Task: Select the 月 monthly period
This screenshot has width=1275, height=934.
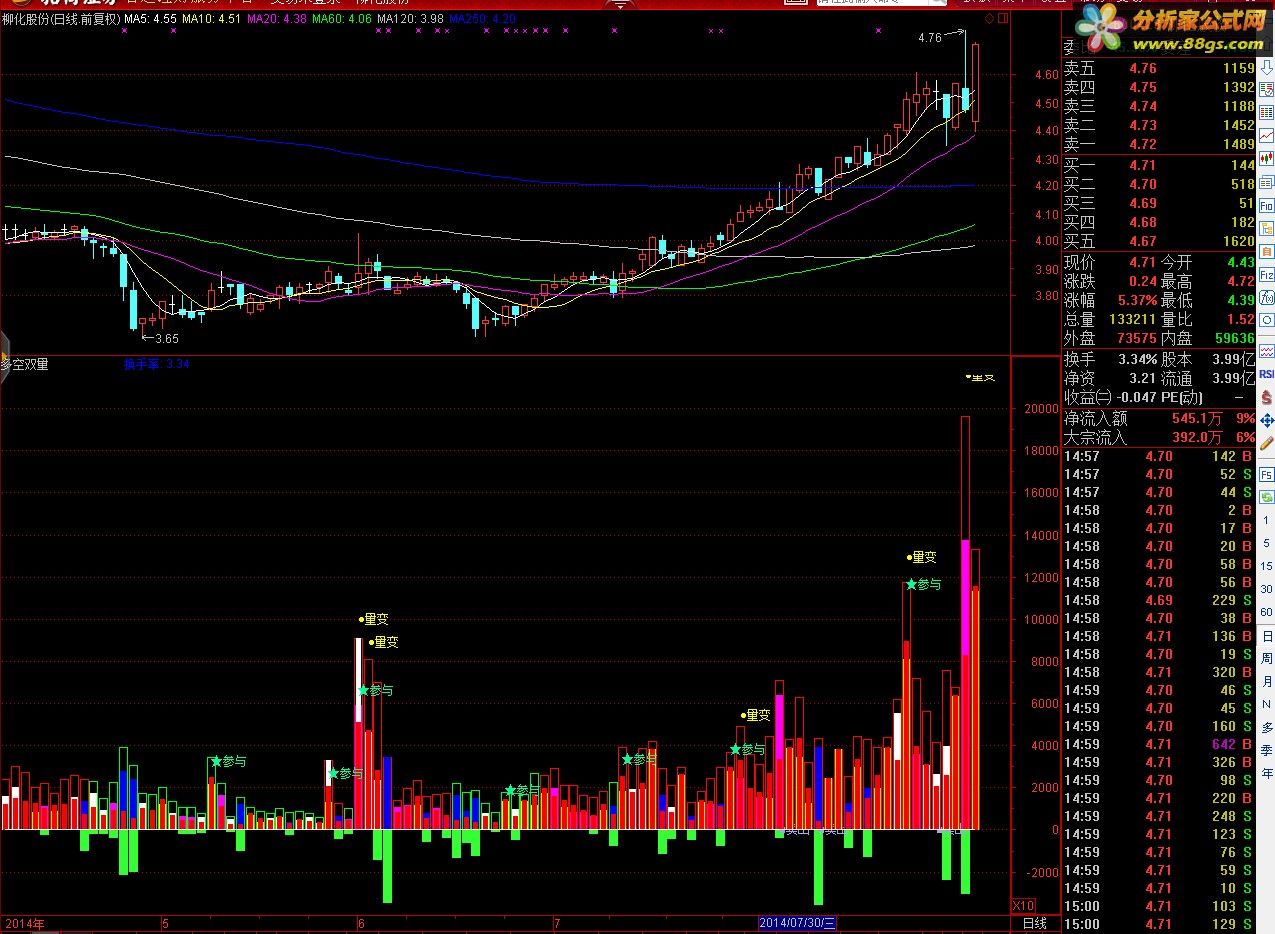Action: pyautogui.click(x=1267, y=682)
